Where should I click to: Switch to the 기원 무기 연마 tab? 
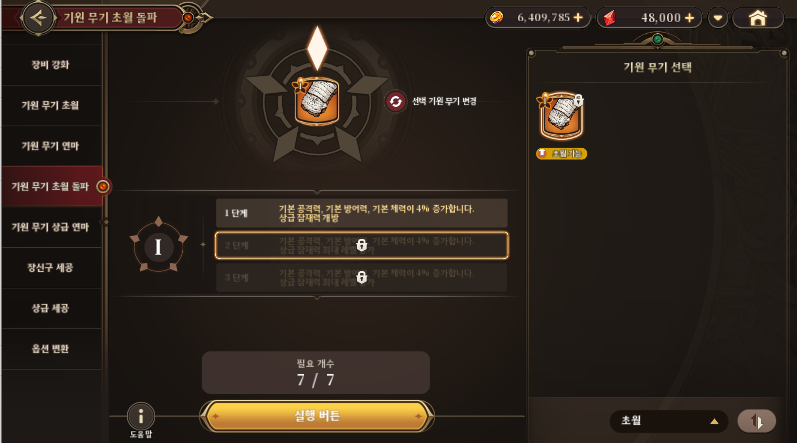pyautogui.click(x=51, y=146)
